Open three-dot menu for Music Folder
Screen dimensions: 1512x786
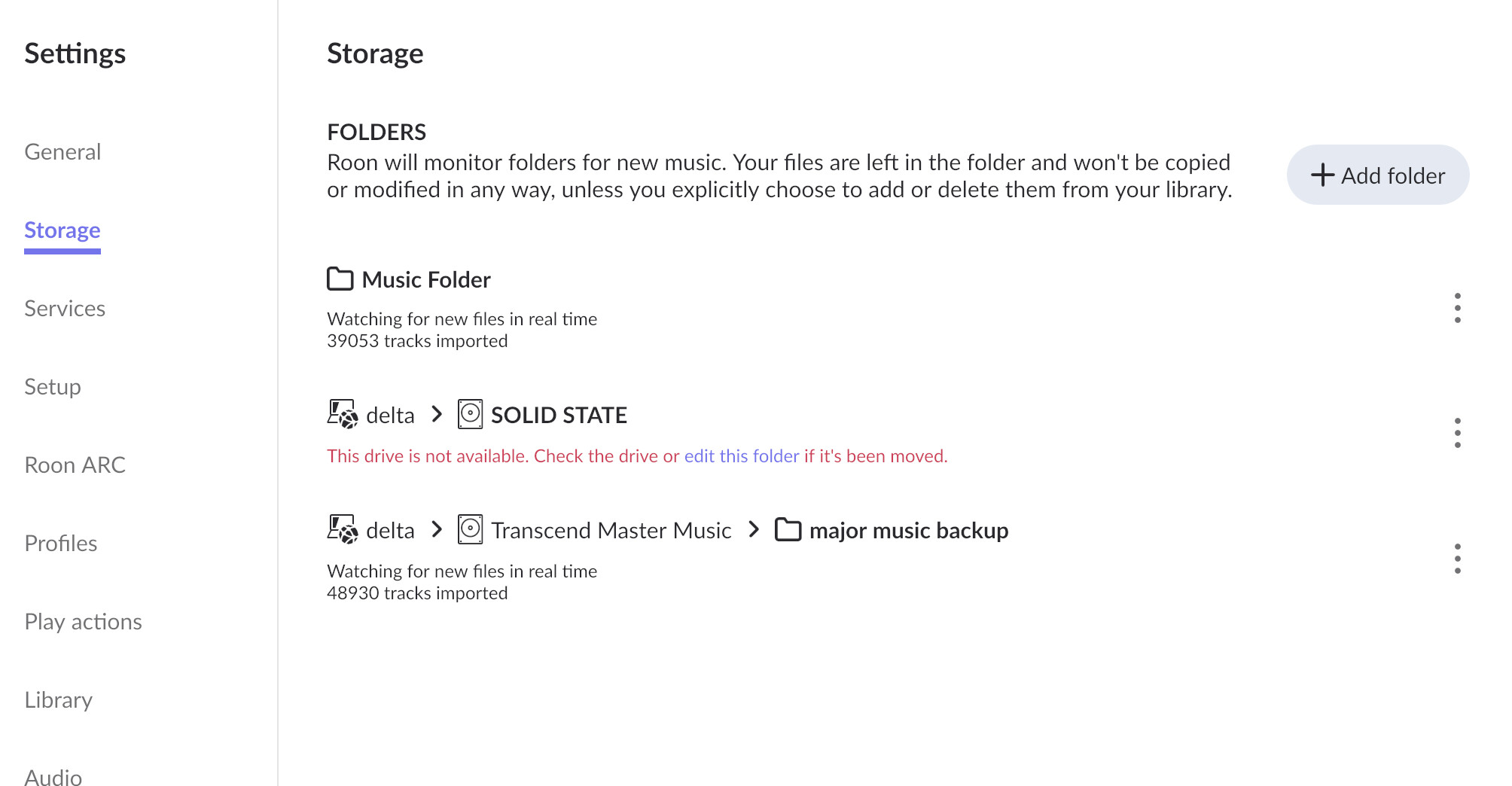click(x=1457, y=308)
